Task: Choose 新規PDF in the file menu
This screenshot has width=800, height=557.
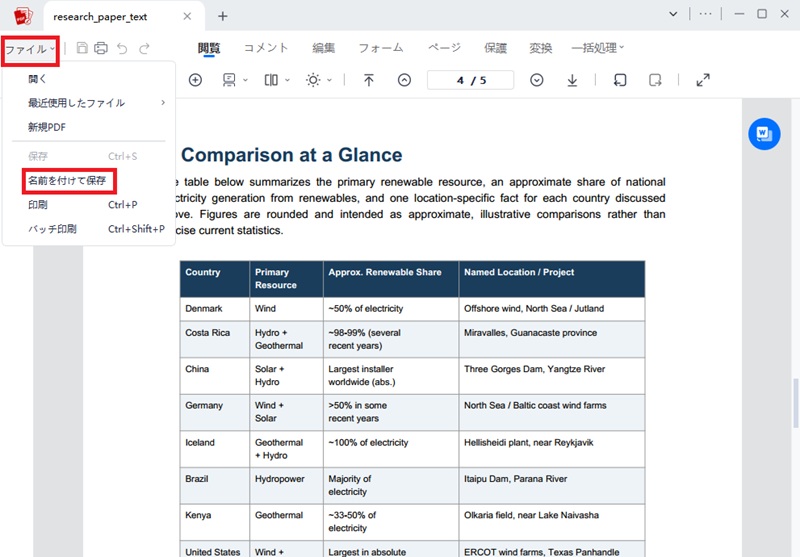Action: pyautogui.click(x=47, y=127)
